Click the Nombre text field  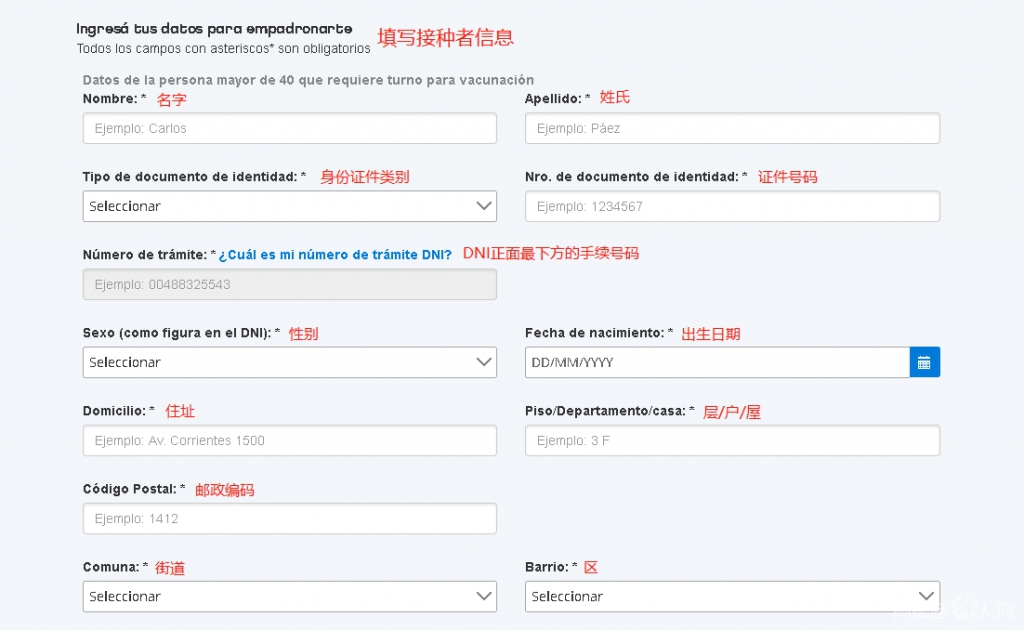click(289, 128)
